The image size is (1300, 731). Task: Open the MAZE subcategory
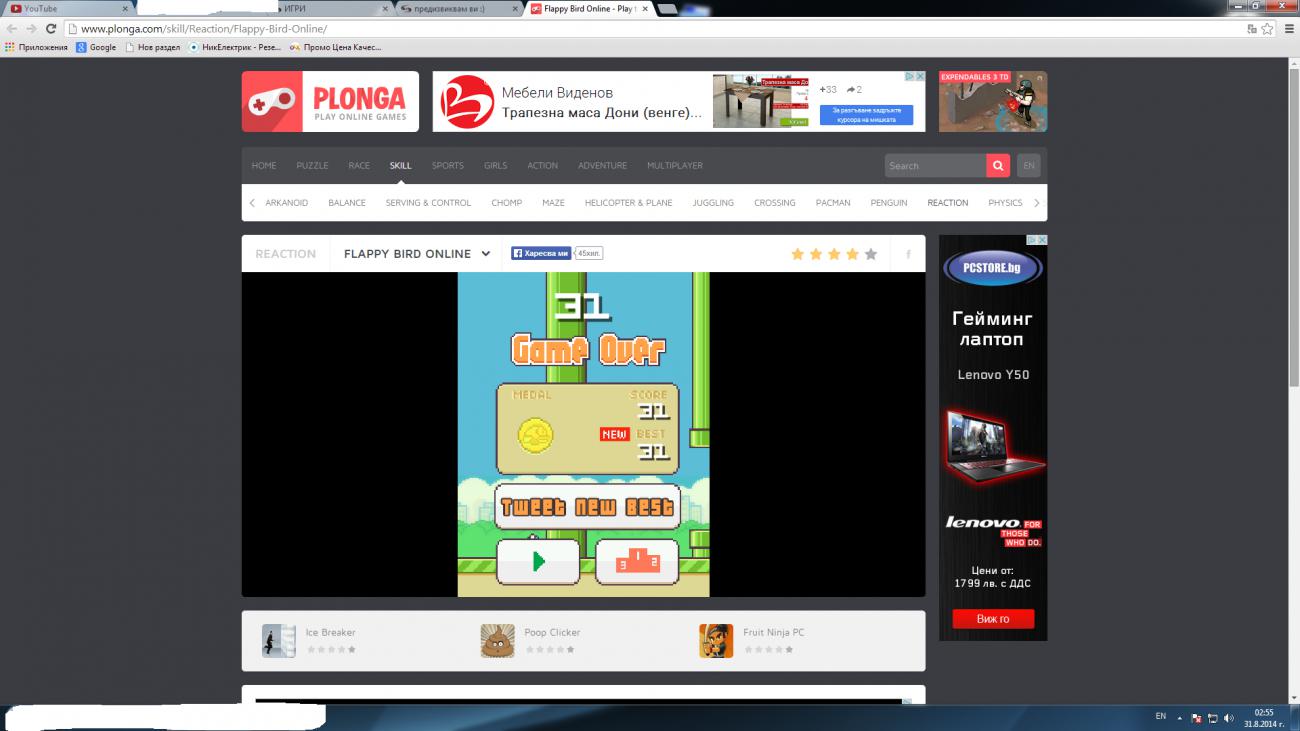click(x=553, y=203)
